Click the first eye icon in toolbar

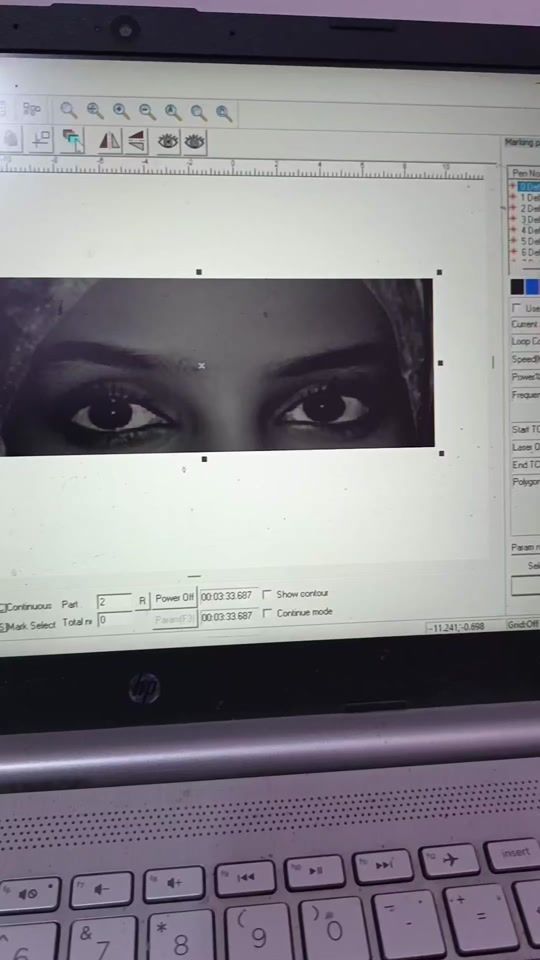click(168, 141)
